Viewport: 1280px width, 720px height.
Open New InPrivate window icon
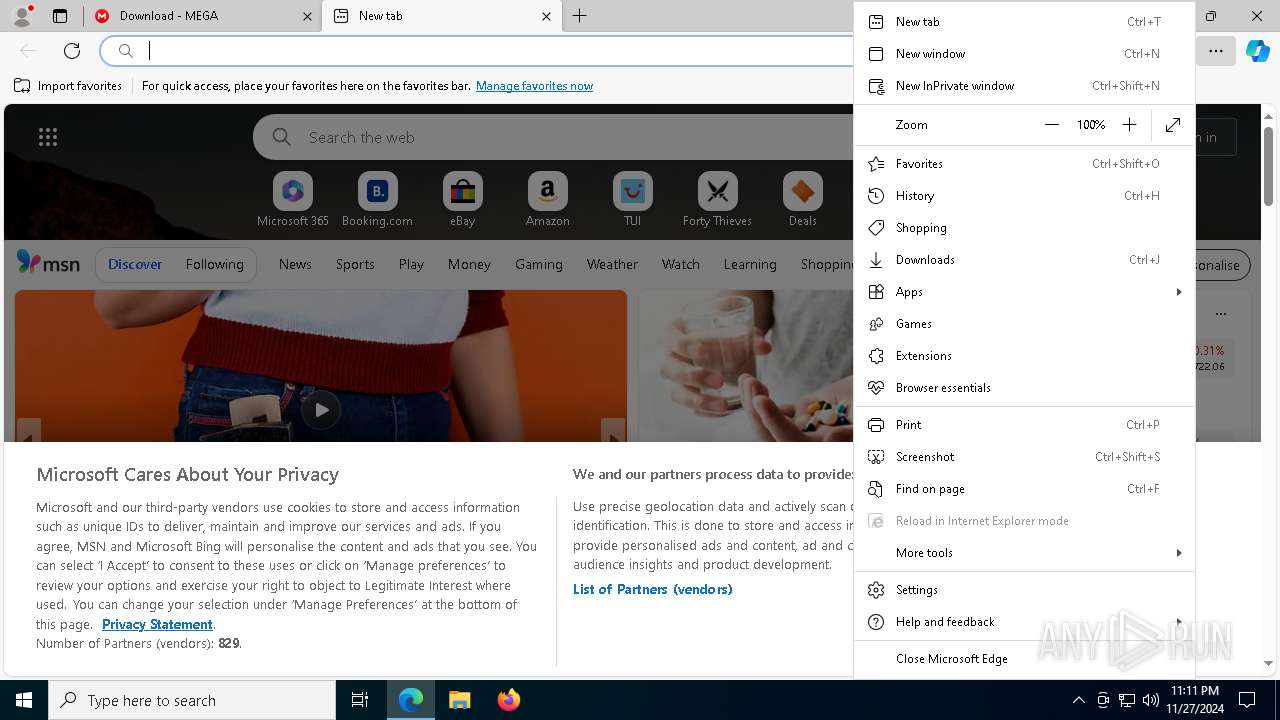[x=876, y=86]
